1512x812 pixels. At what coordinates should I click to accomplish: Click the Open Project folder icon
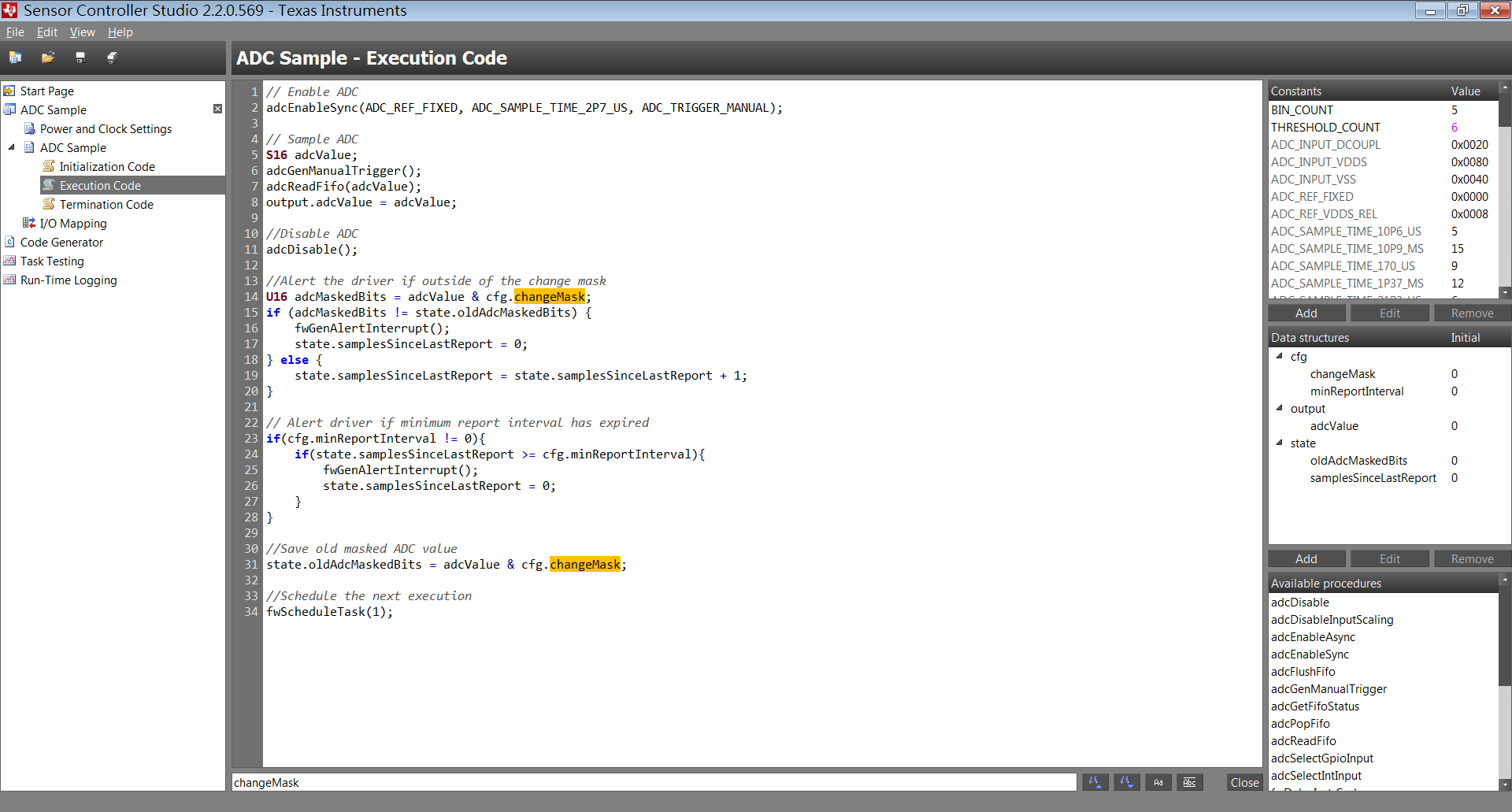[48, 57]
